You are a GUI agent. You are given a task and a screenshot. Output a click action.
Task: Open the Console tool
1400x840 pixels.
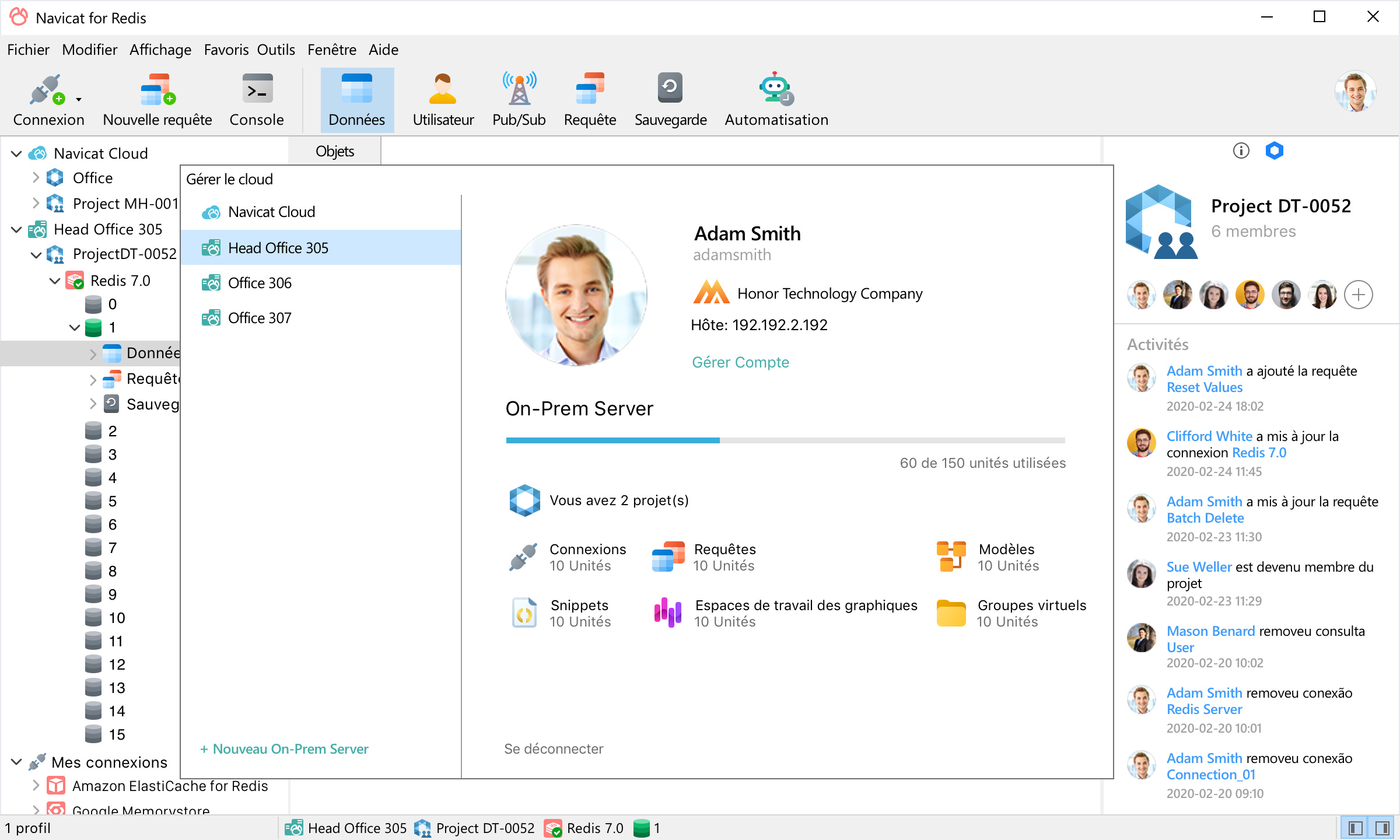pos(257,100)
